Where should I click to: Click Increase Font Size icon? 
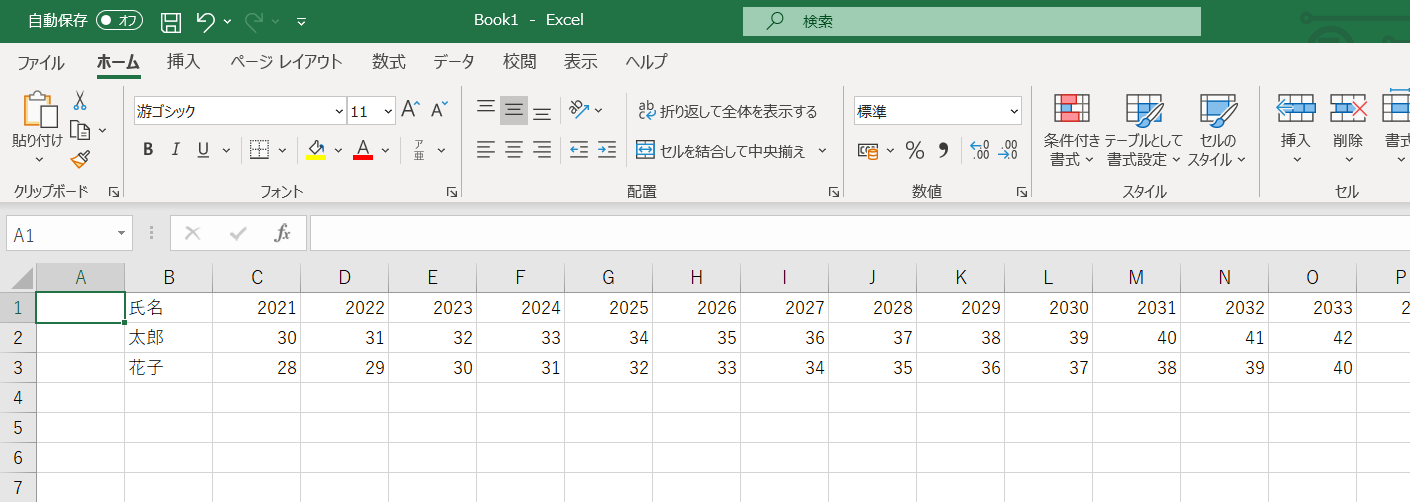411,111
